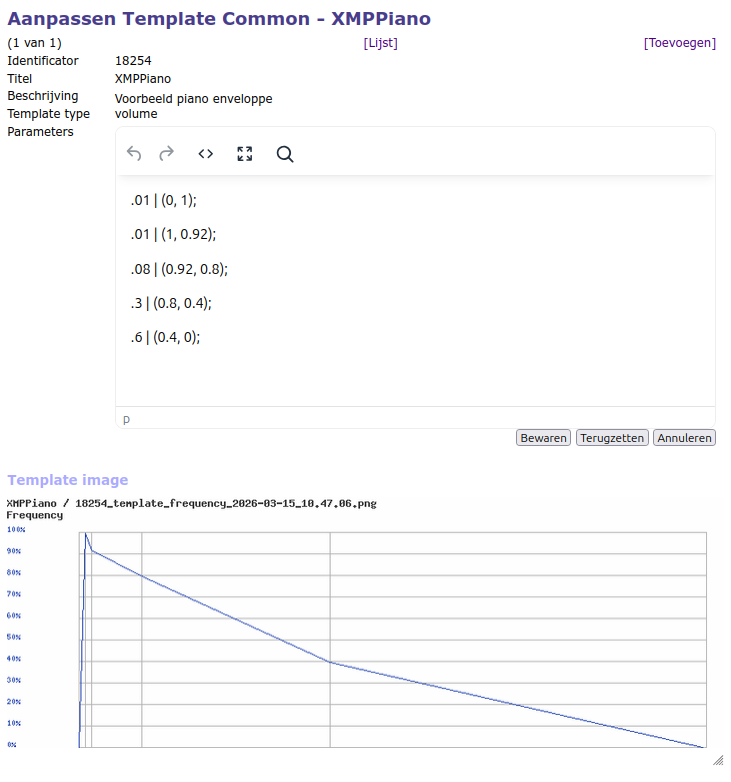Click the "Aanpassen Template Common - XMPPiano" page title

219,19
